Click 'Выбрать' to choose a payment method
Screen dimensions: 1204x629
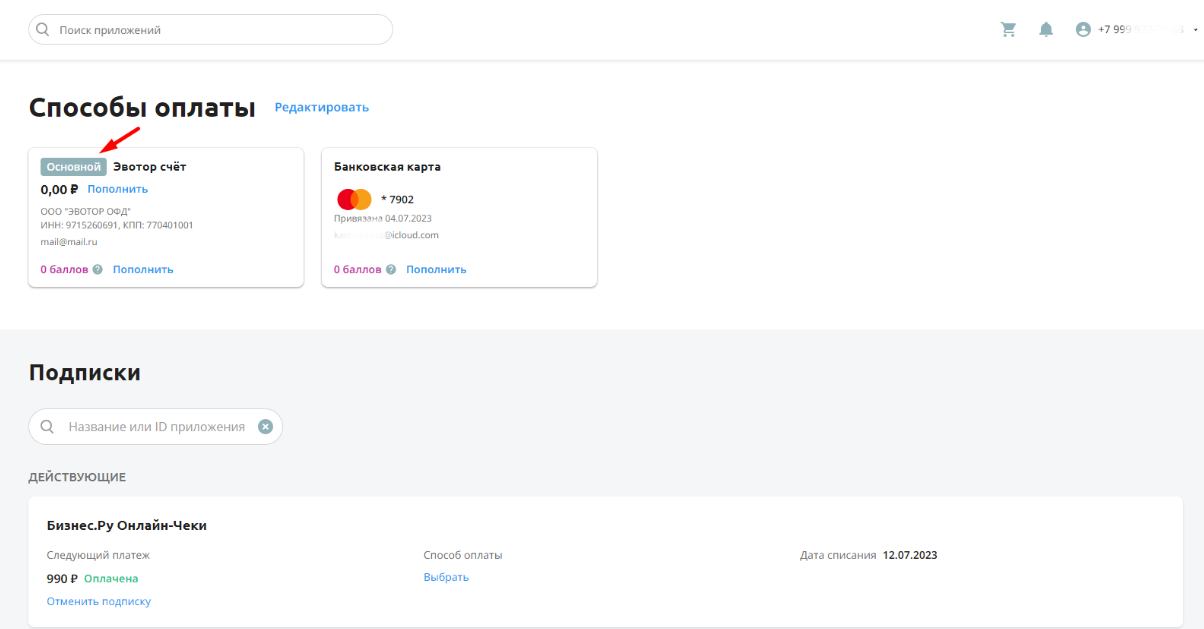click(446, 577)
